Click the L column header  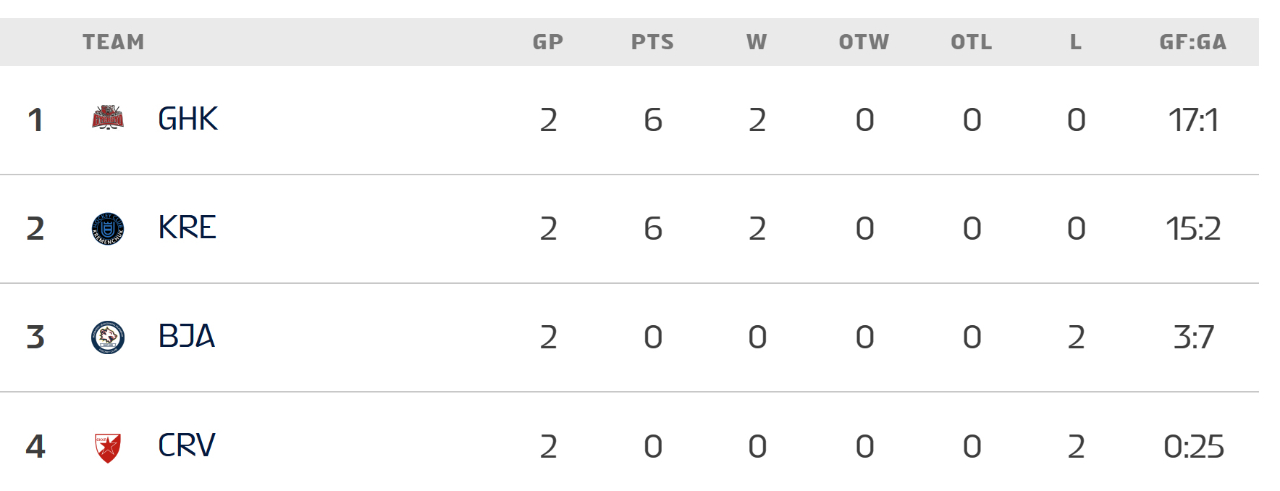point(1076,42)
